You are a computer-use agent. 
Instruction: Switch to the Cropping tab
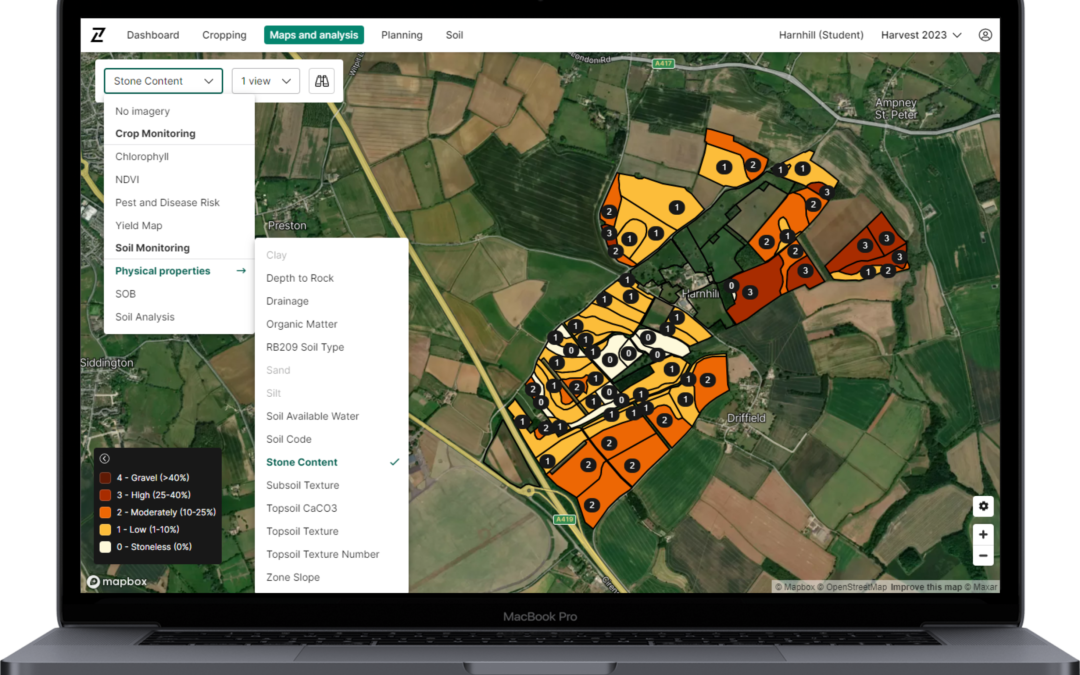224,34
